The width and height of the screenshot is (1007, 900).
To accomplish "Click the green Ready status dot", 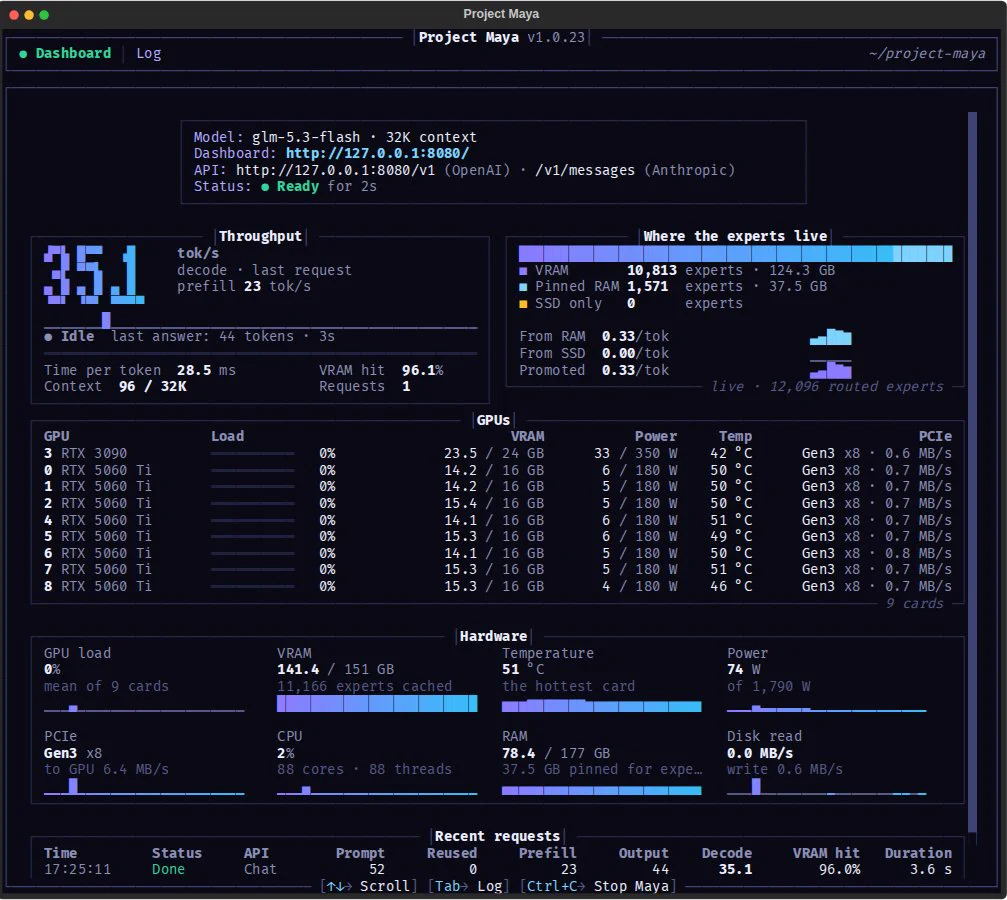I will point(265,187).
